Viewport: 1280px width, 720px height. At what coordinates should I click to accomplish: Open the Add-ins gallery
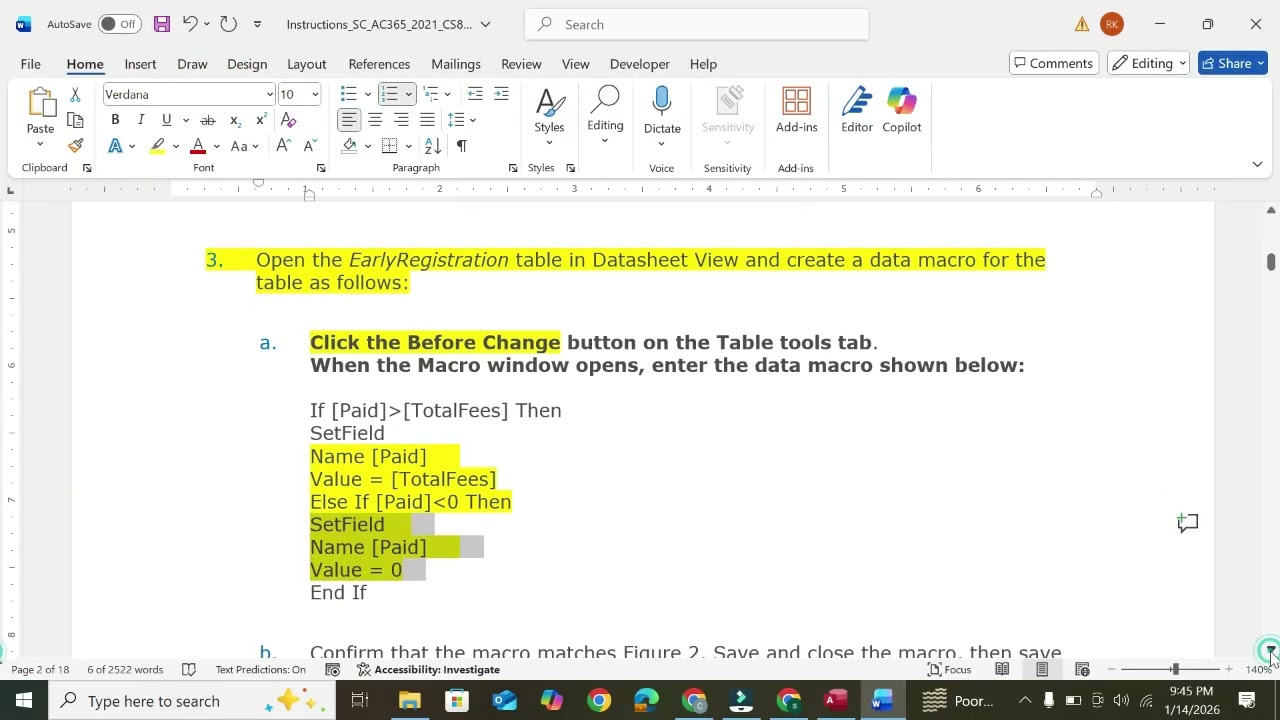pos(796,110)
